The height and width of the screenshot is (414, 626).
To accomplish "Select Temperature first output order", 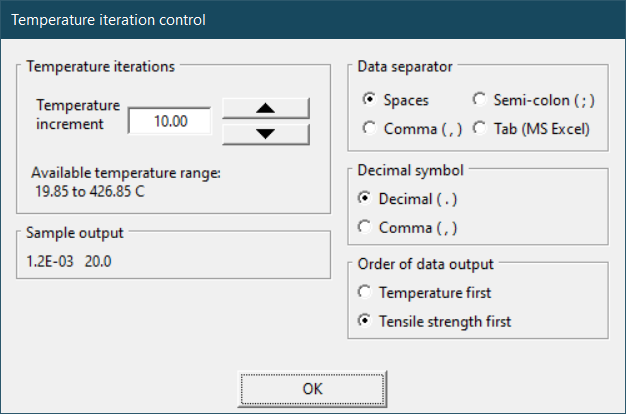I will click(x=366, y=293).
